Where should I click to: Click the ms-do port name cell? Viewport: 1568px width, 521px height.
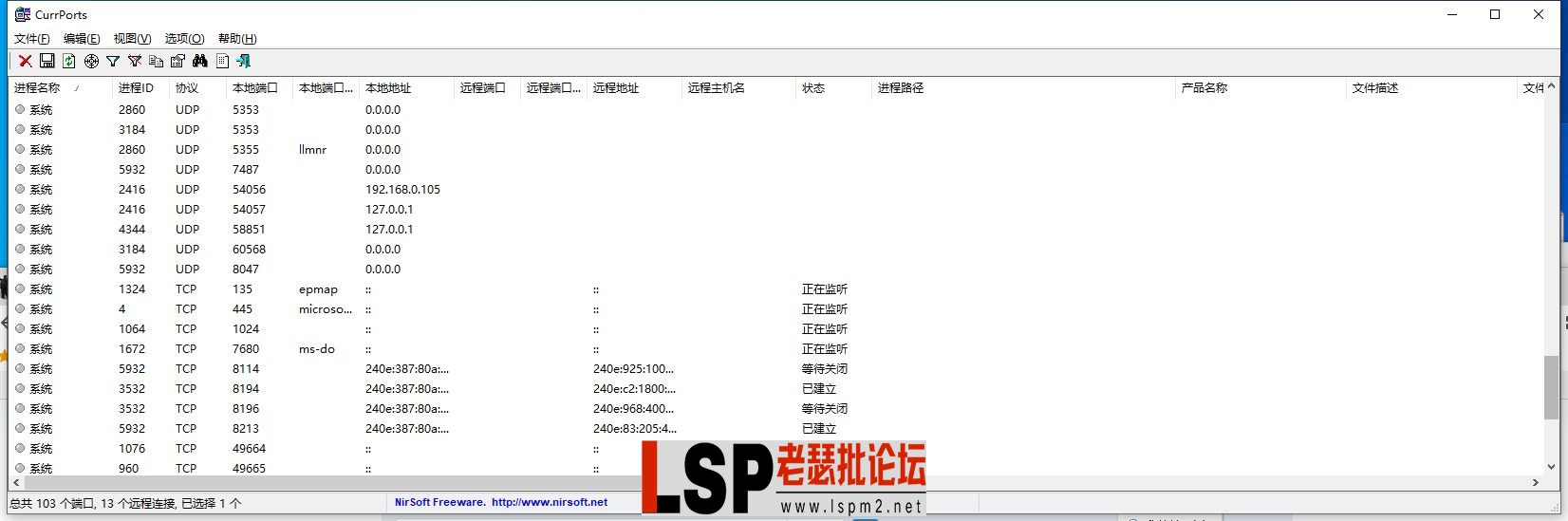(x=317, y=349)
